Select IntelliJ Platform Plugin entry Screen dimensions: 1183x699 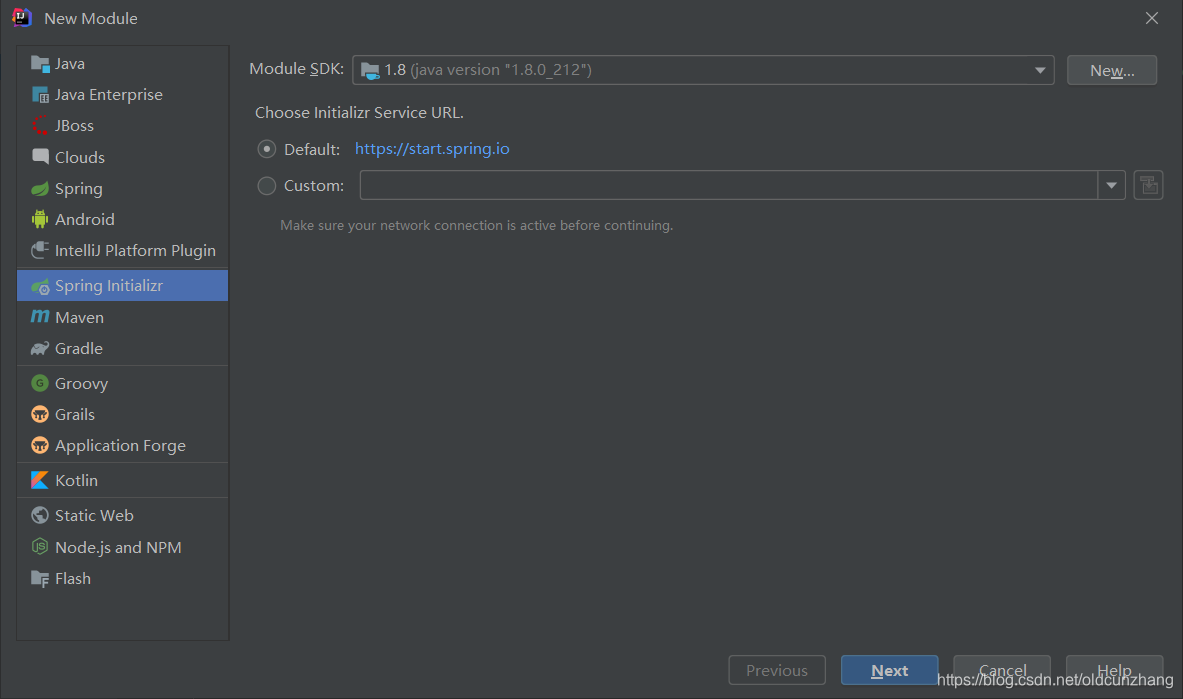tap(122, 250)
